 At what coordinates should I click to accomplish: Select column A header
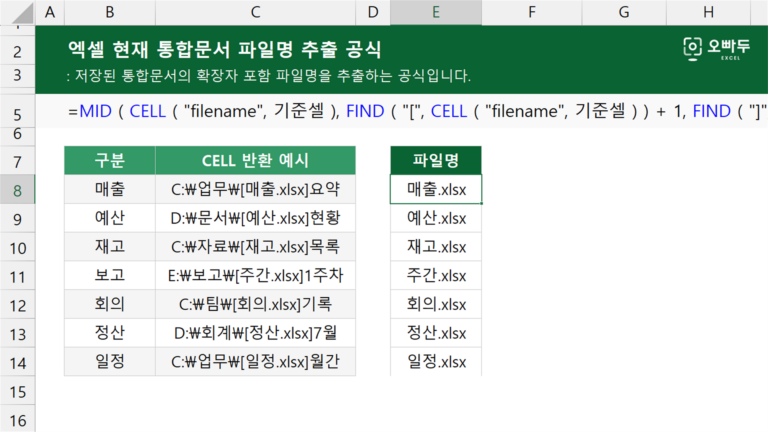pyautogui.click(x=50, y=12)
